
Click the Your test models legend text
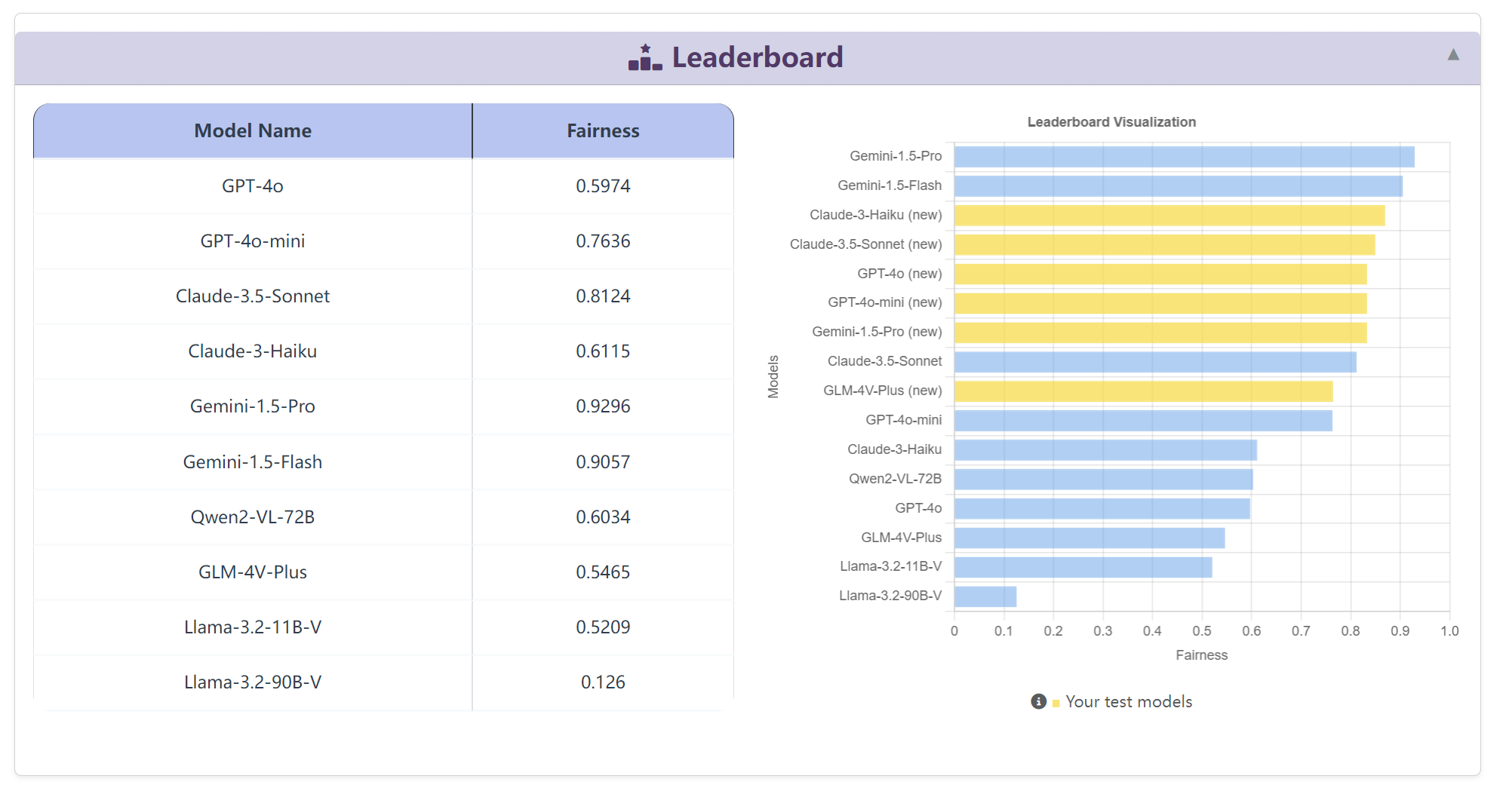coord(1129,702)
